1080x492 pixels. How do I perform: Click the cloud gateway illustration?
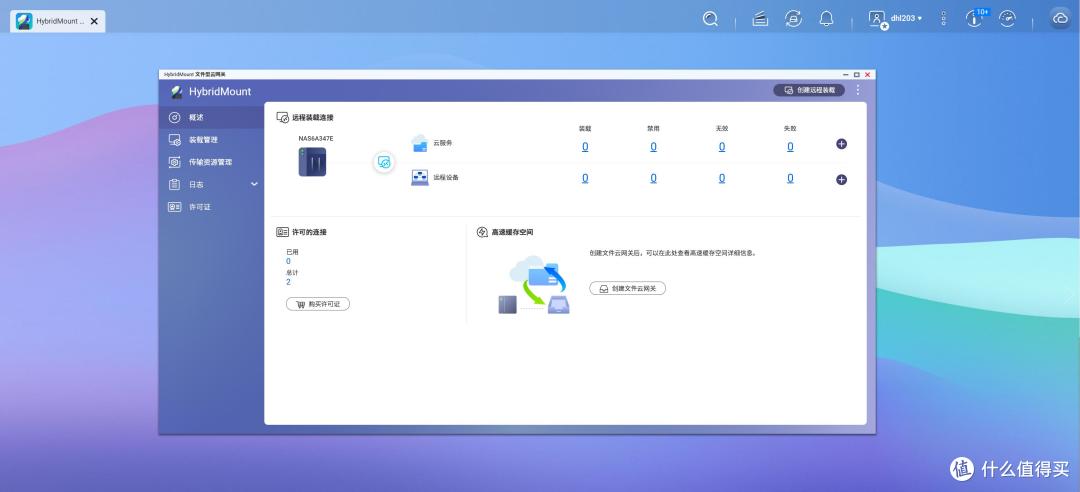pyautogui.click(x=534, y=285)
